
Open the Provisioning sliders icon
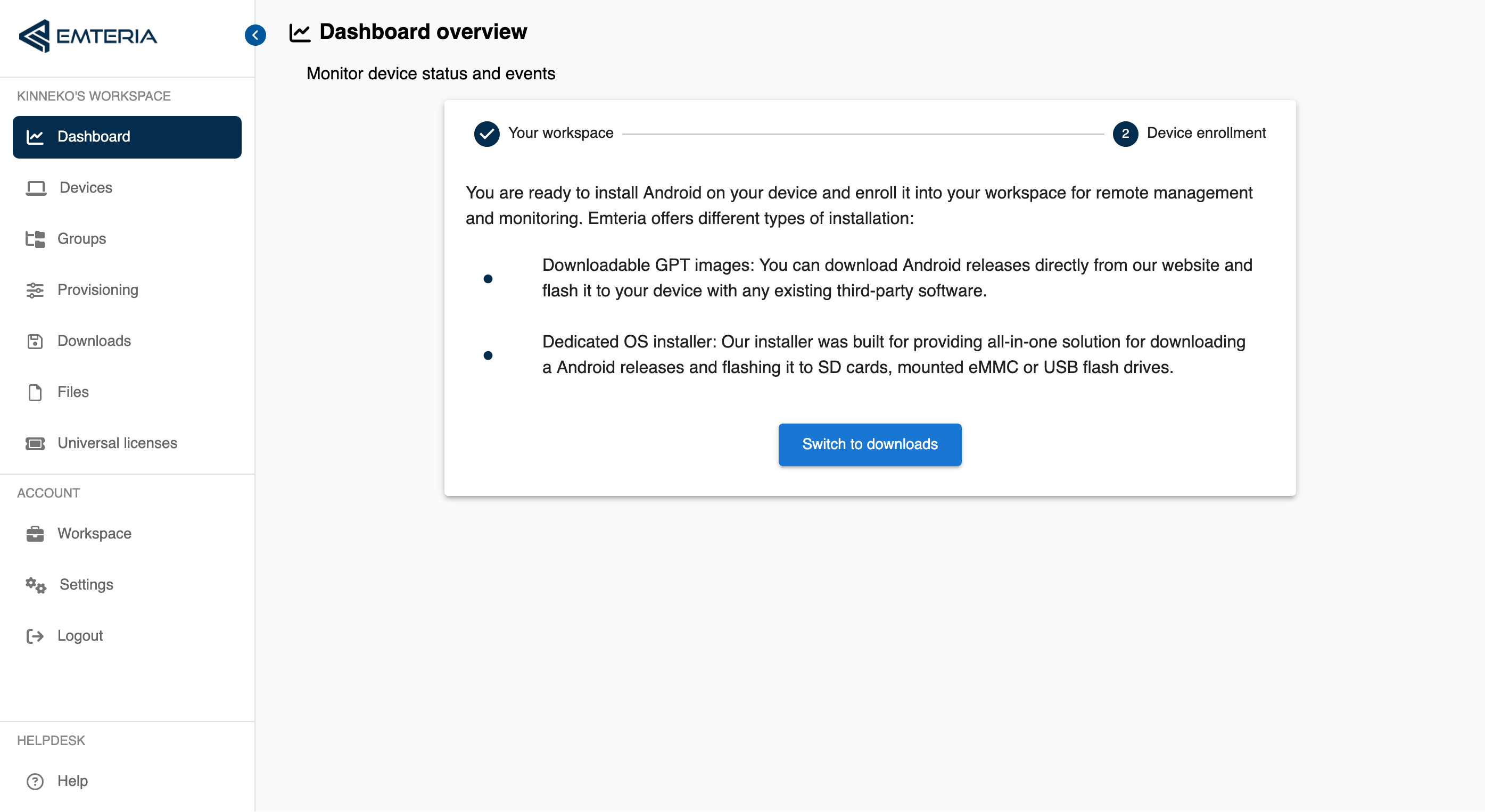tap(35, 290)
